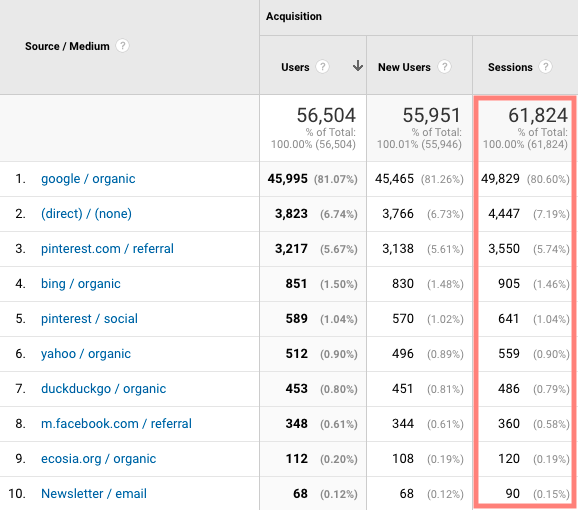Click Users value 112 for ecosia.org
Image resolution: width=578 pixels, height=510 pixels.
(296, 459)
